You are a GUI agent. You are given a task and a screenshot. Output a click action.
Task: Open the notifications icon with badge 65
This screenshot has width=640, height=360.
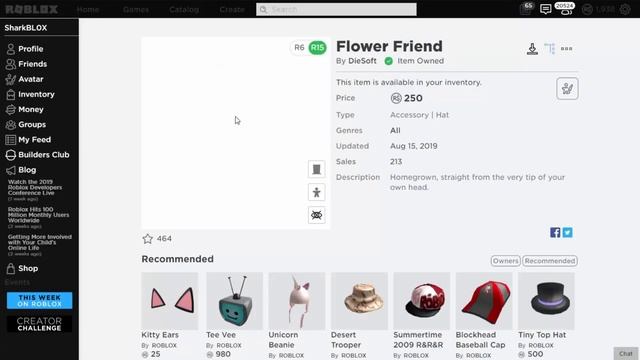527,8
